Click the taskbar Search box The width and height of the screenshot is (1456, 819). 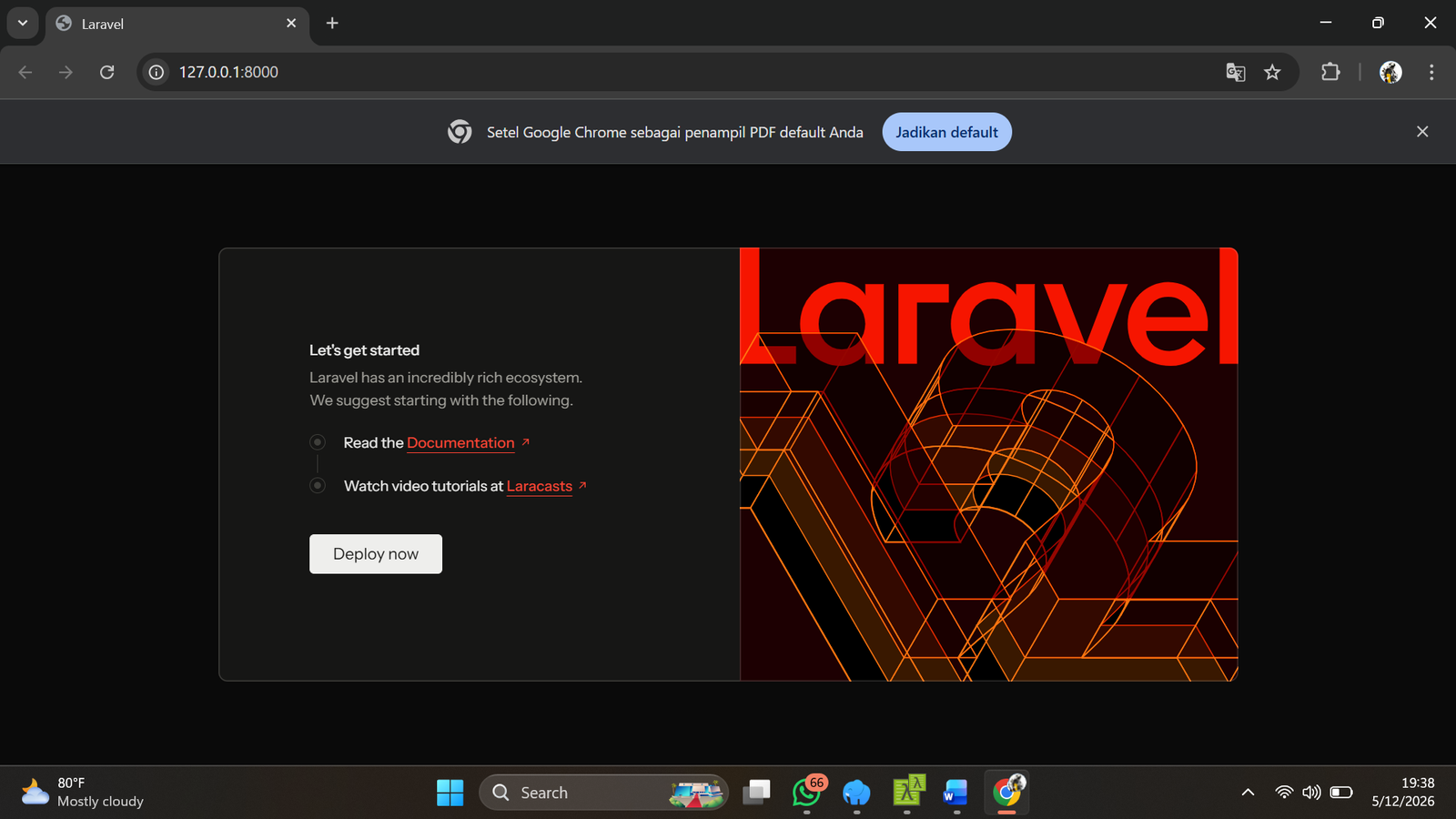603,793
